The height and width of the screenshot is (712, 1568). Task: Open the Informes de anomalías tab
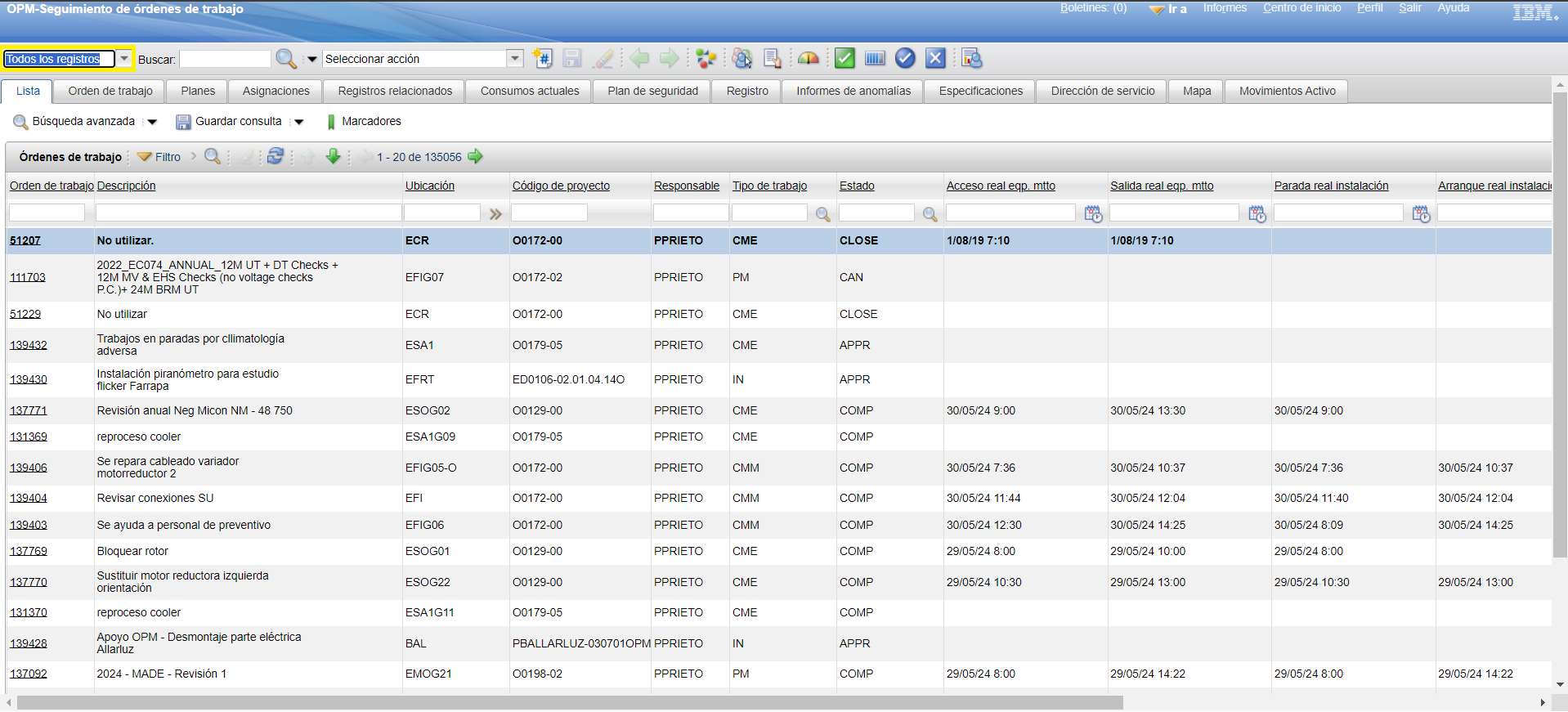coord(853,91)
